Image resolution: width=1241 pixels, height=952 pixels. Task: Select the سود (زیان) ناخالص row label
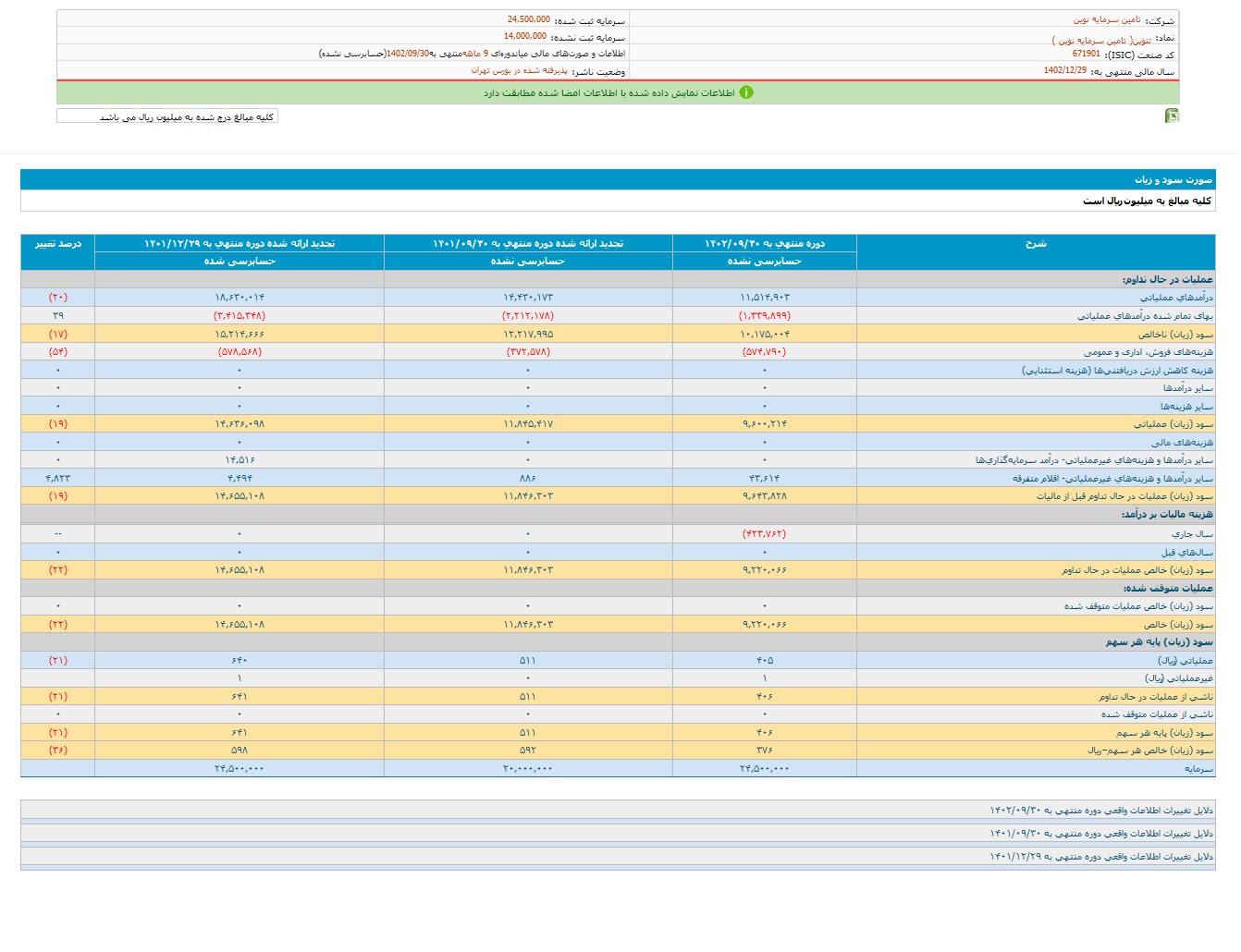click(1175, 335)
